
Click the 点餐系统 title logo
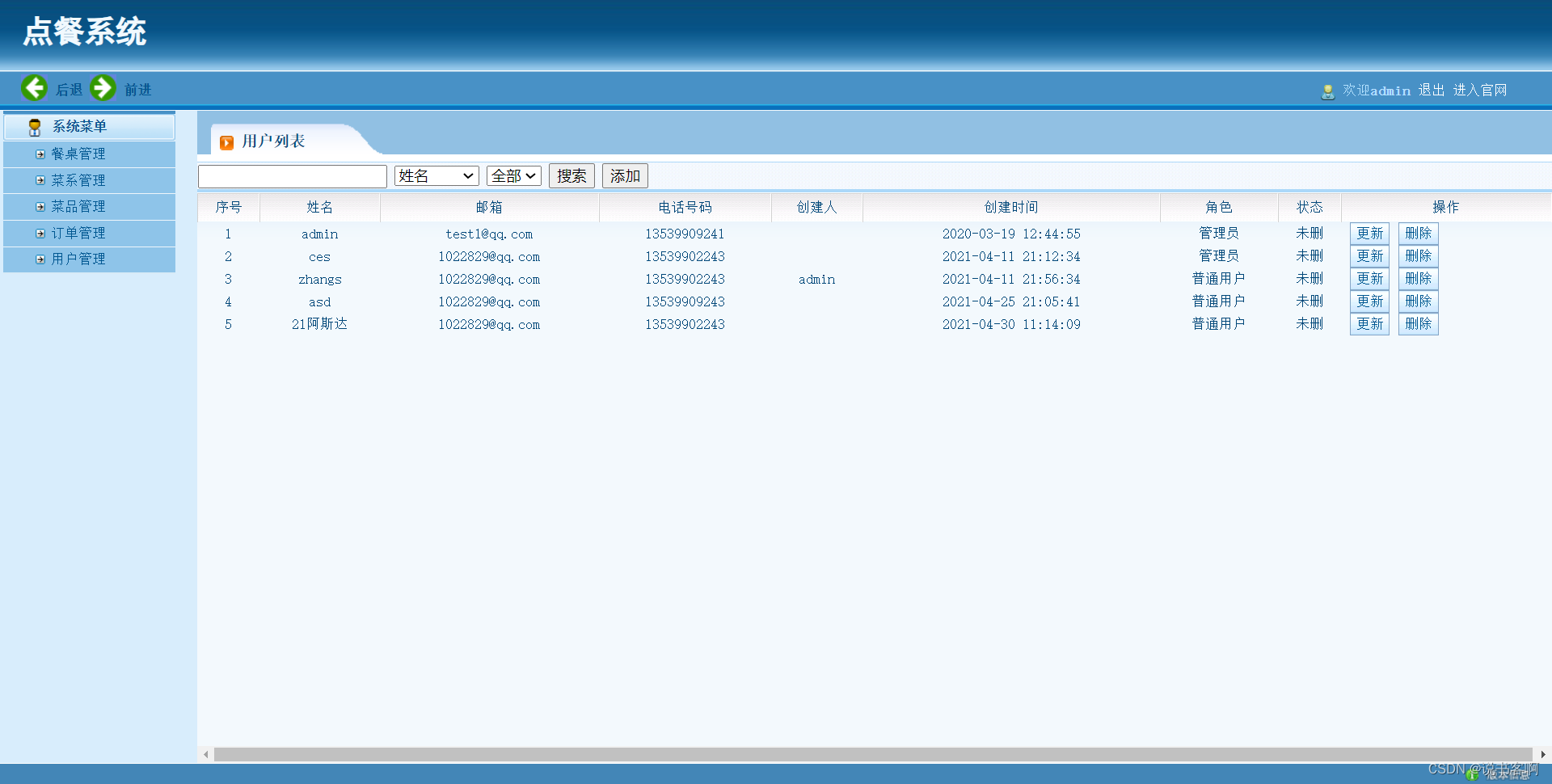85,32
